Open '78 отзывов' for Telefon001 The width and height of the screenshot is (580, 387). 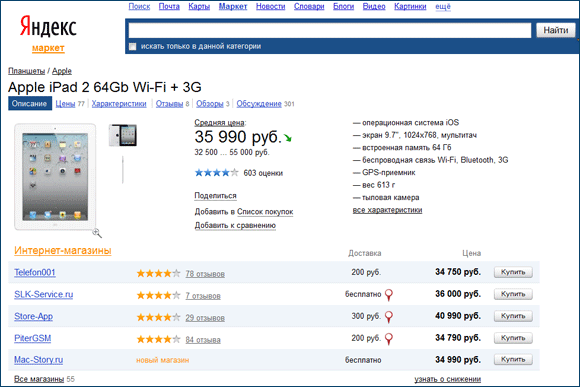coord(205,274)
